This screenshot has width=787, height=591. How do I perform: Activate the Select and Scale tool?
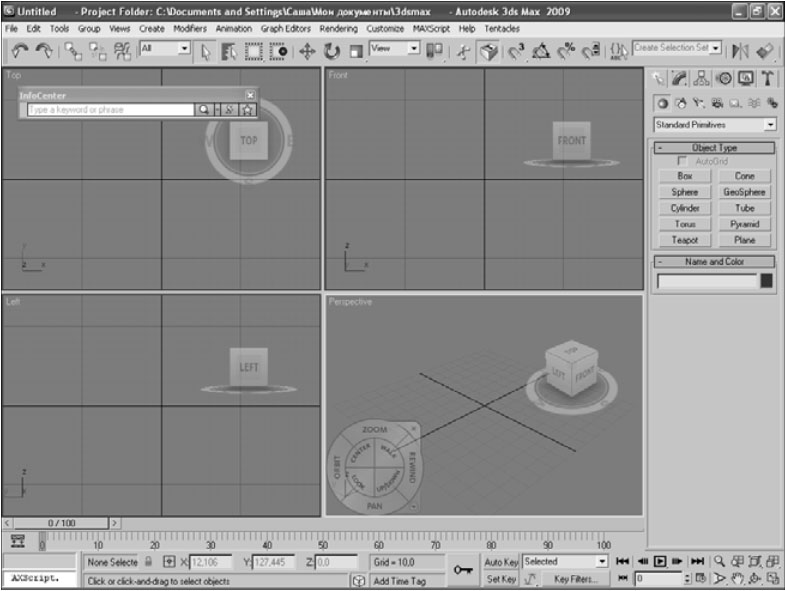356,51
